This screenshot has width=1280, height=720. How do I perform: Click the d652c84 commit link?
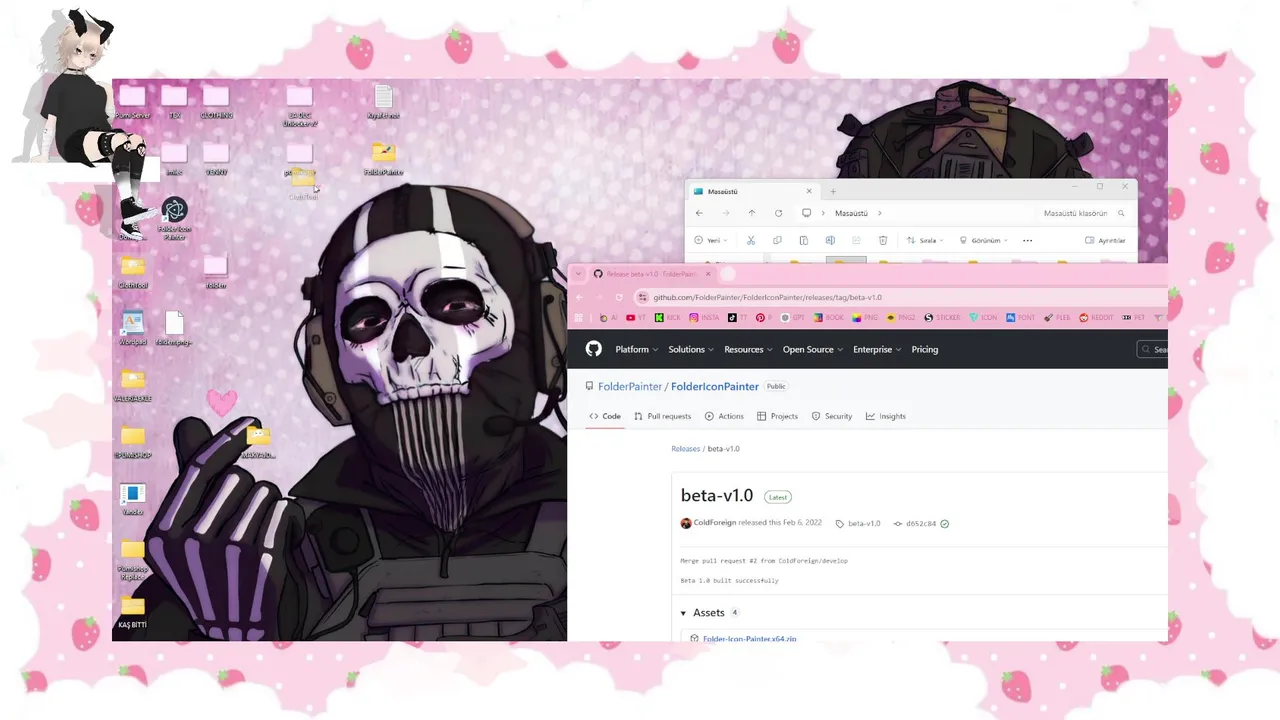click(921, 524)
